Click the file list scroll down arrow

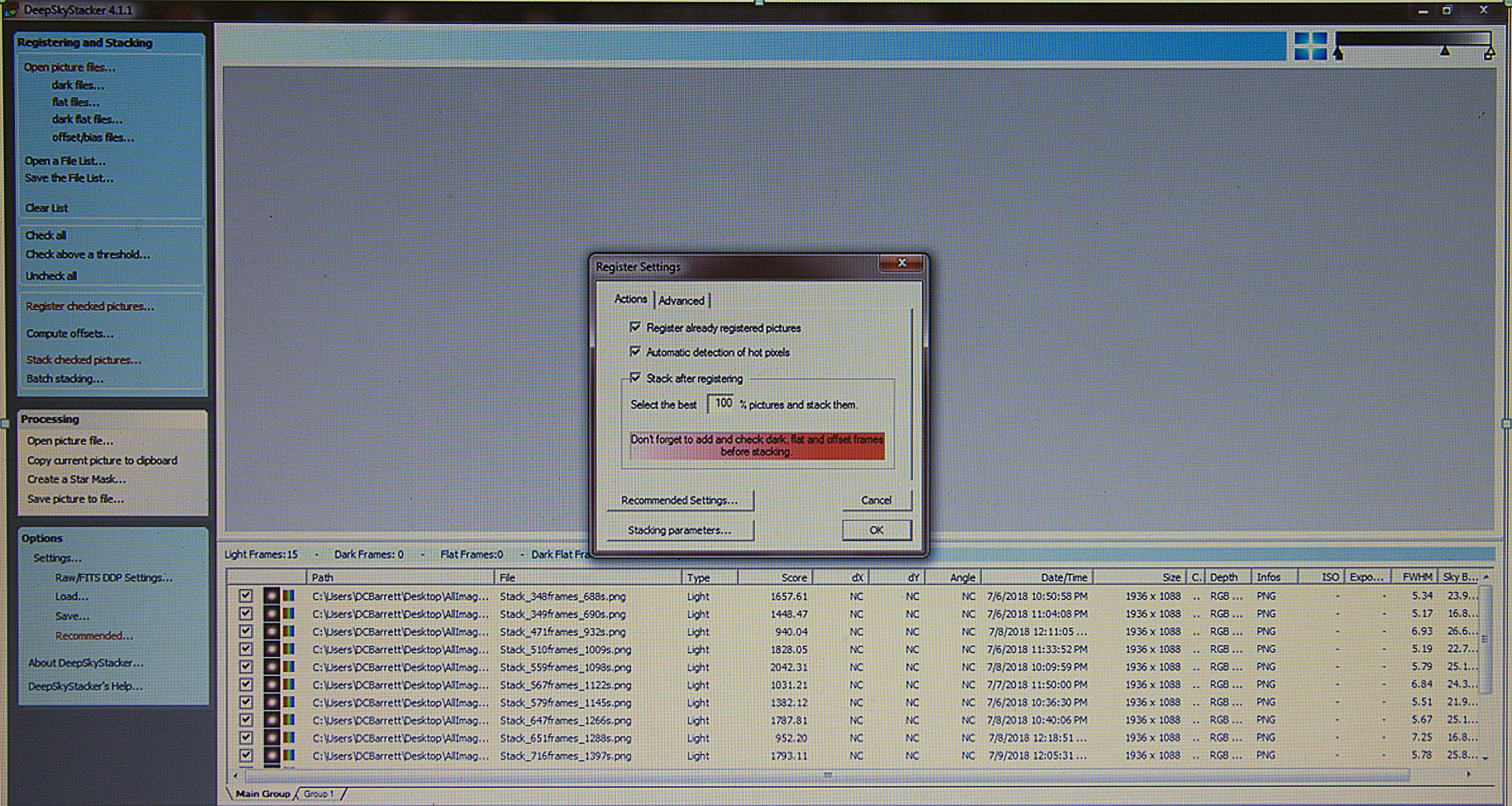click(1486, 757)
